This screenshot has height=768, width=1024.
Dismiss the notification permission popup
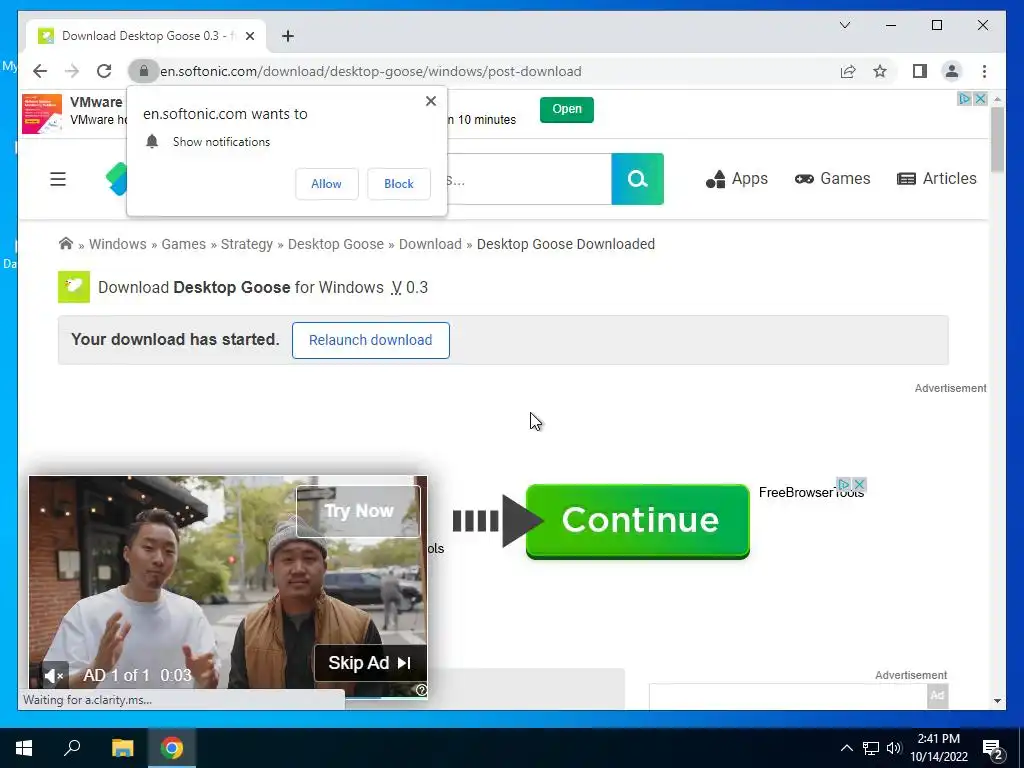click(x=430, y=101)
